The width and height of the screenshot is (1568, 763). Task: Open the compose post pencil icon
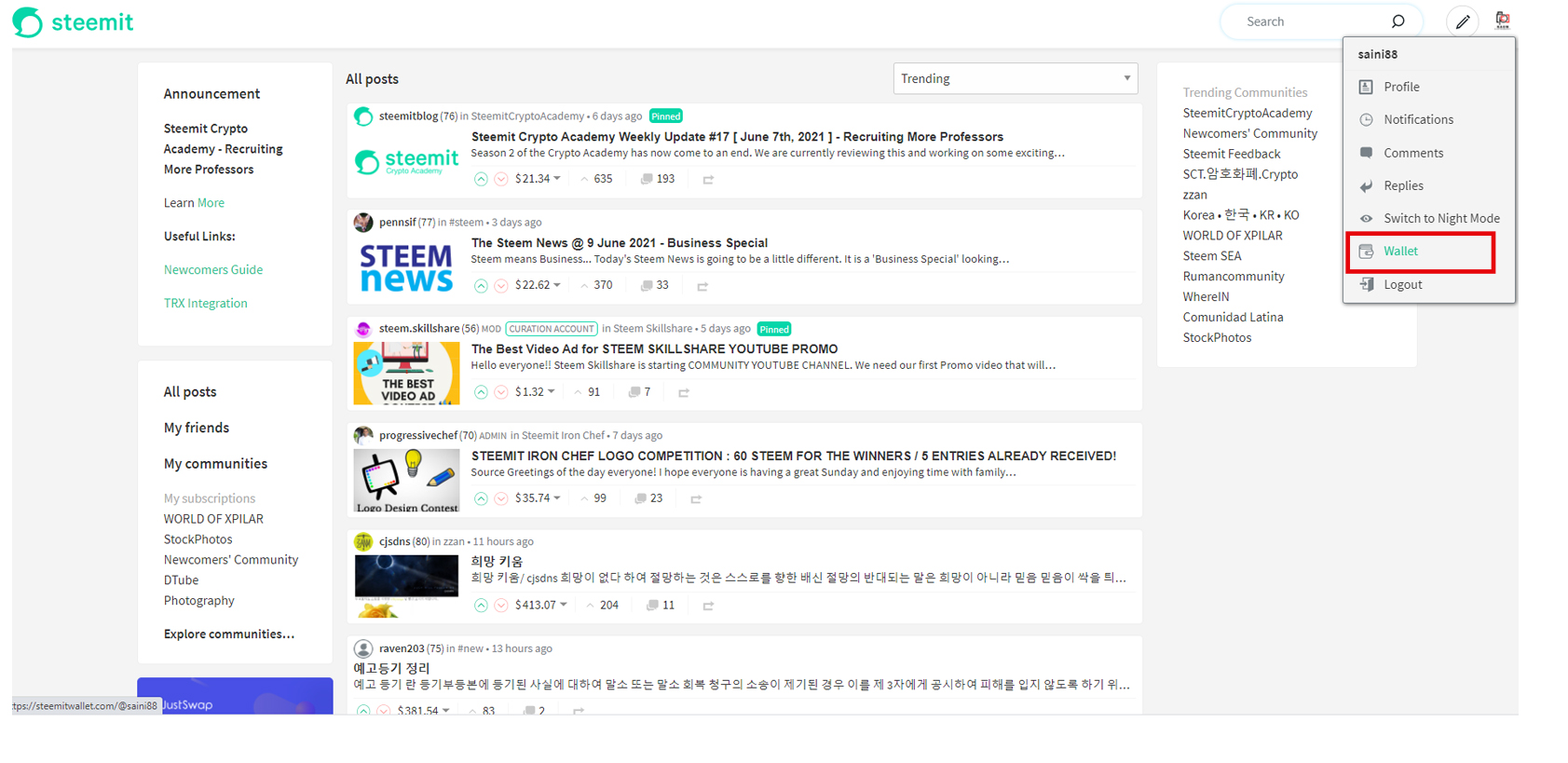coord(1463,21)
